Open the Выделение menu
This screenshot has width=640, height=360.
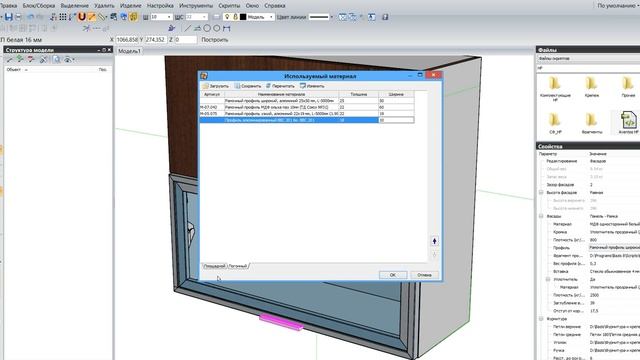(x=75, y=6)
